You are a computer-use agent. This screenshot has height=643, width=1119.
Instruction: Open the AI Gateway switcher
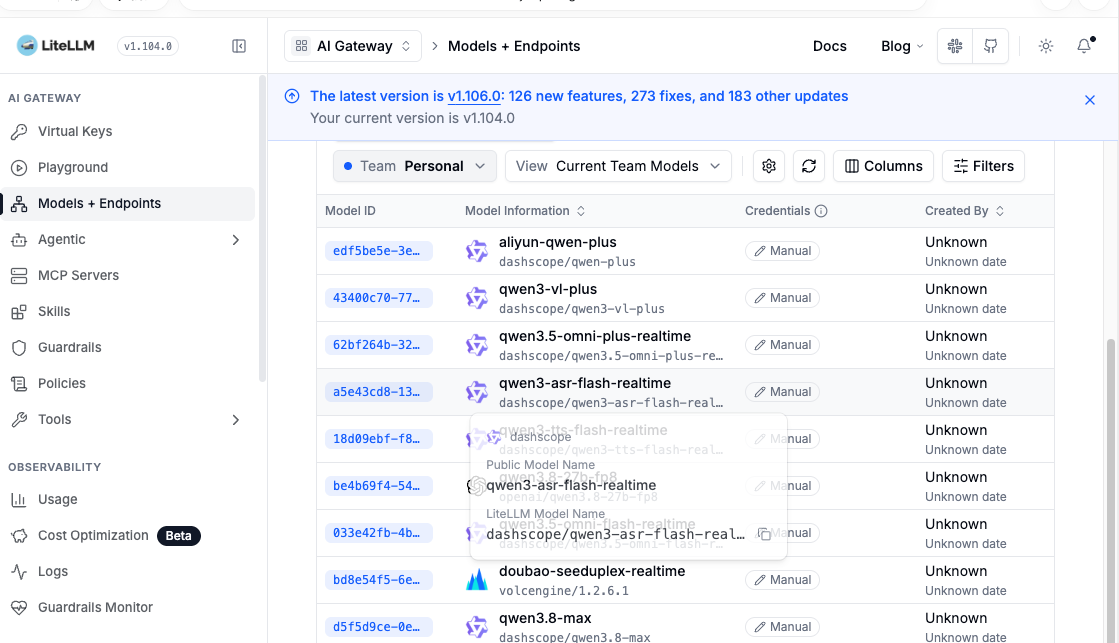[353, 46]
